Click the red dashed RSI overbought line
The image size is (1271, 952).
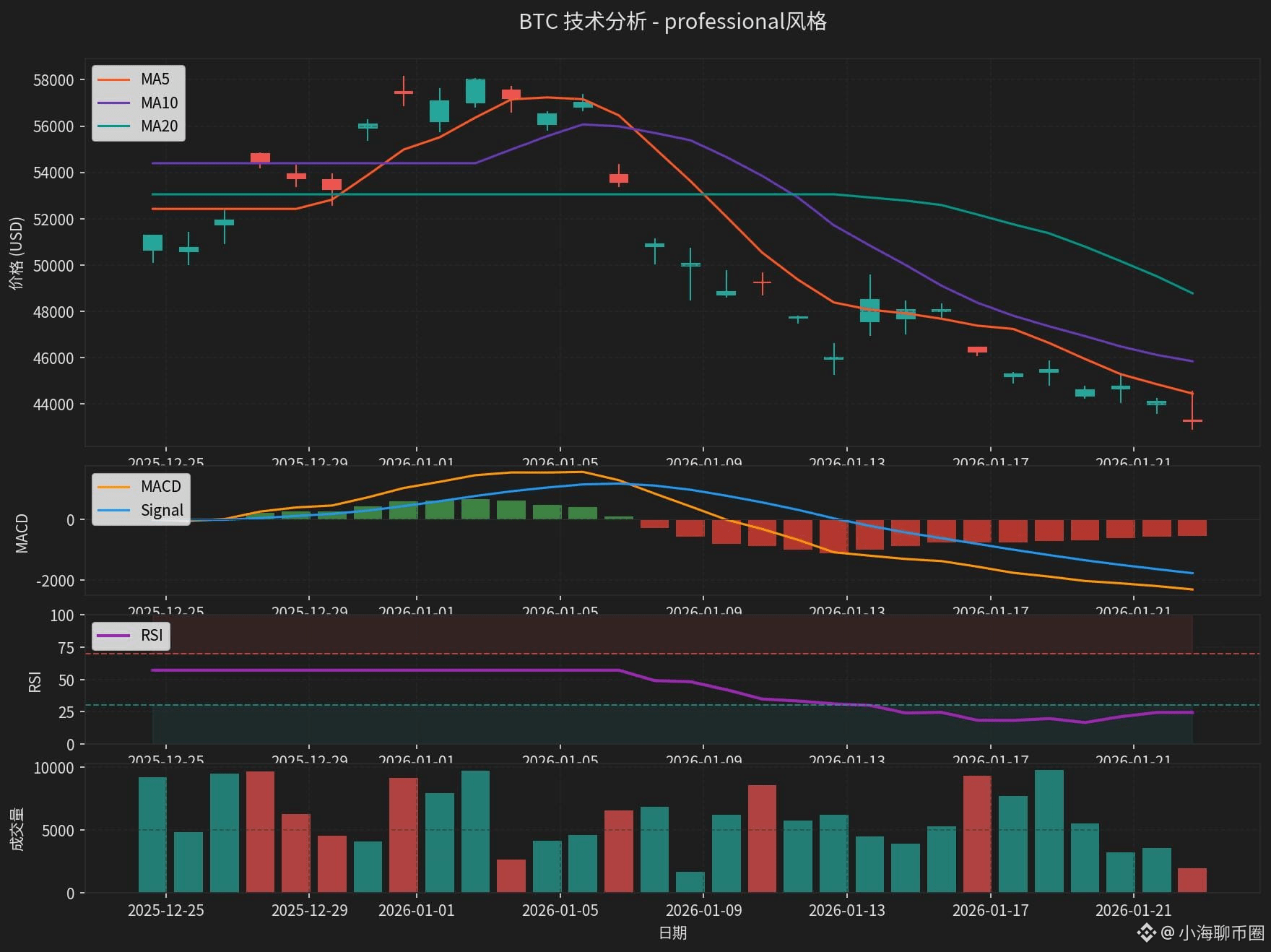pyautogui.click(x=672, y=654)
